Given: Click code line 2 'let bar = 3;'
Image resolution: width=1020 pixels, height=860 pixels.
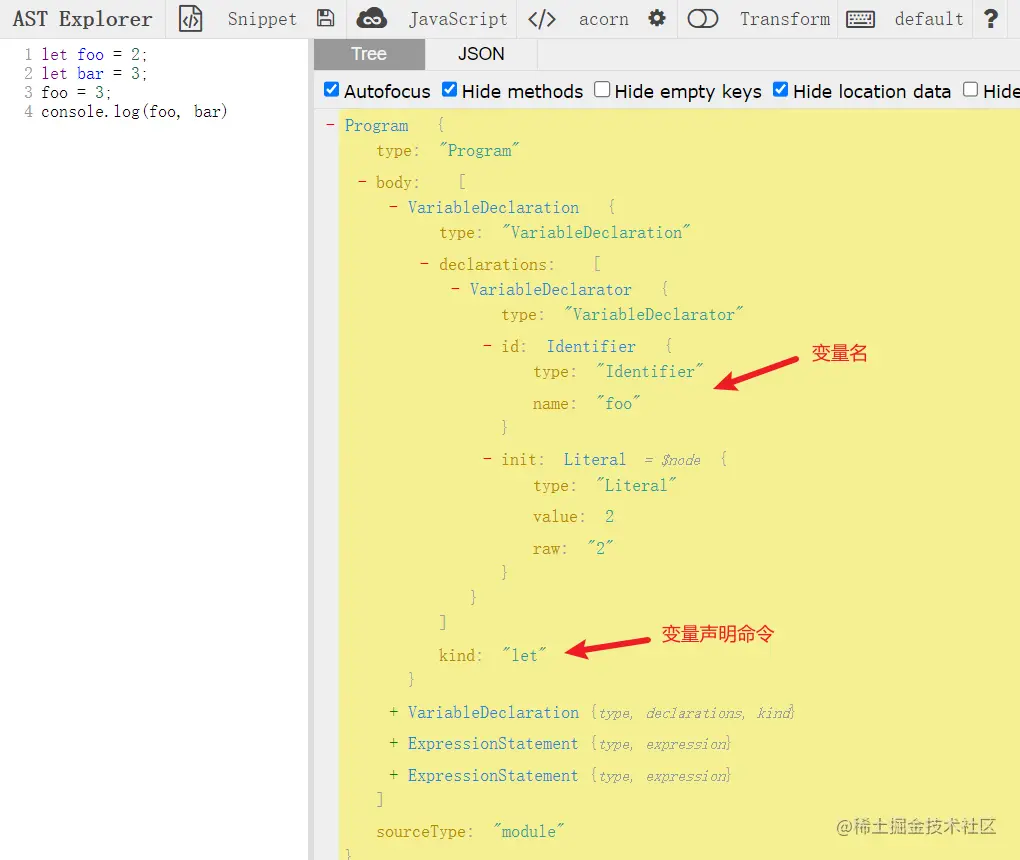Looking at the screenshot, I should tap(94, 74).
